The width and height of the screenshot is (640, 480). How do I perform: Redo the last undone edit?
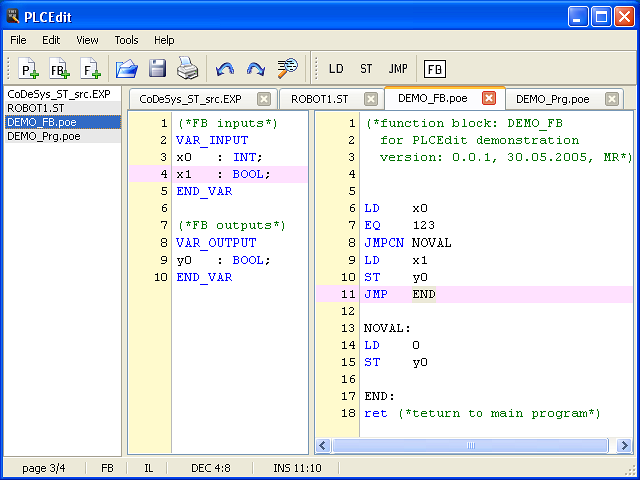click(x=256, y=69)
